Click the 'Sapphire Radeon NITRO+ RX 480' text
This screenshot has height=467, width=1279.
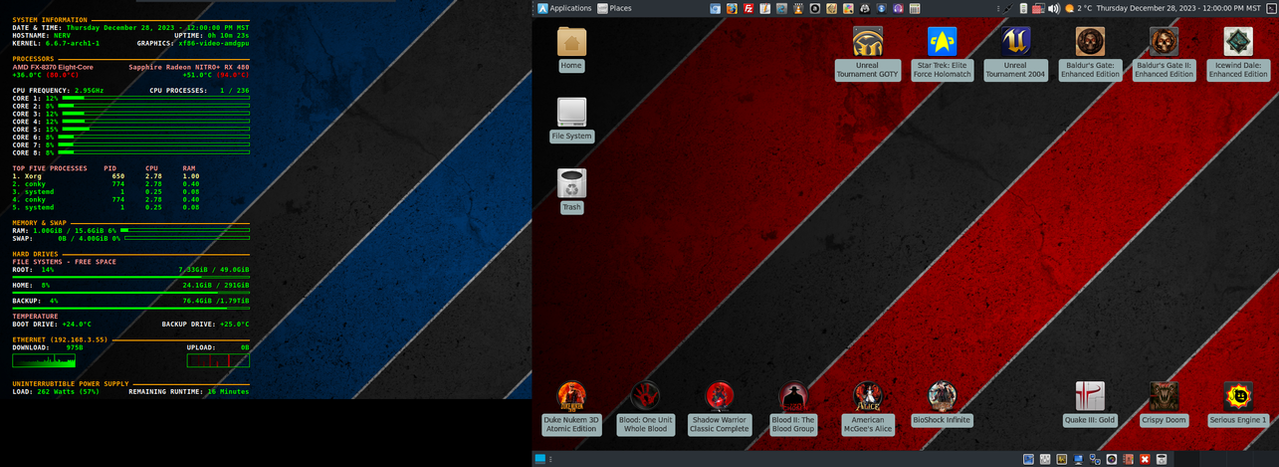click(x=189, y=66)
